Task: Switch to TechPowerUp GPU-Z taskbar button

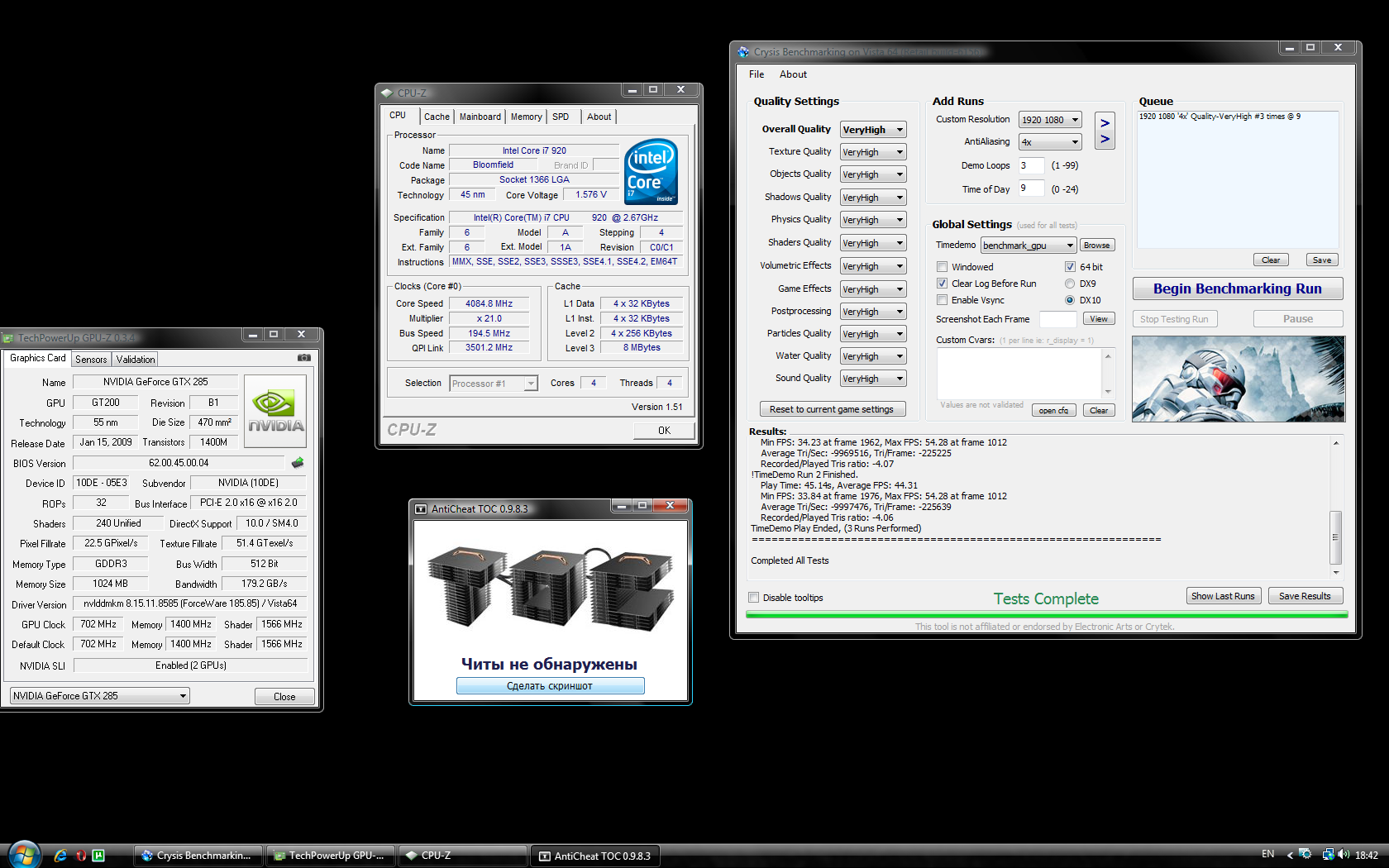Action: pos(331,856)
